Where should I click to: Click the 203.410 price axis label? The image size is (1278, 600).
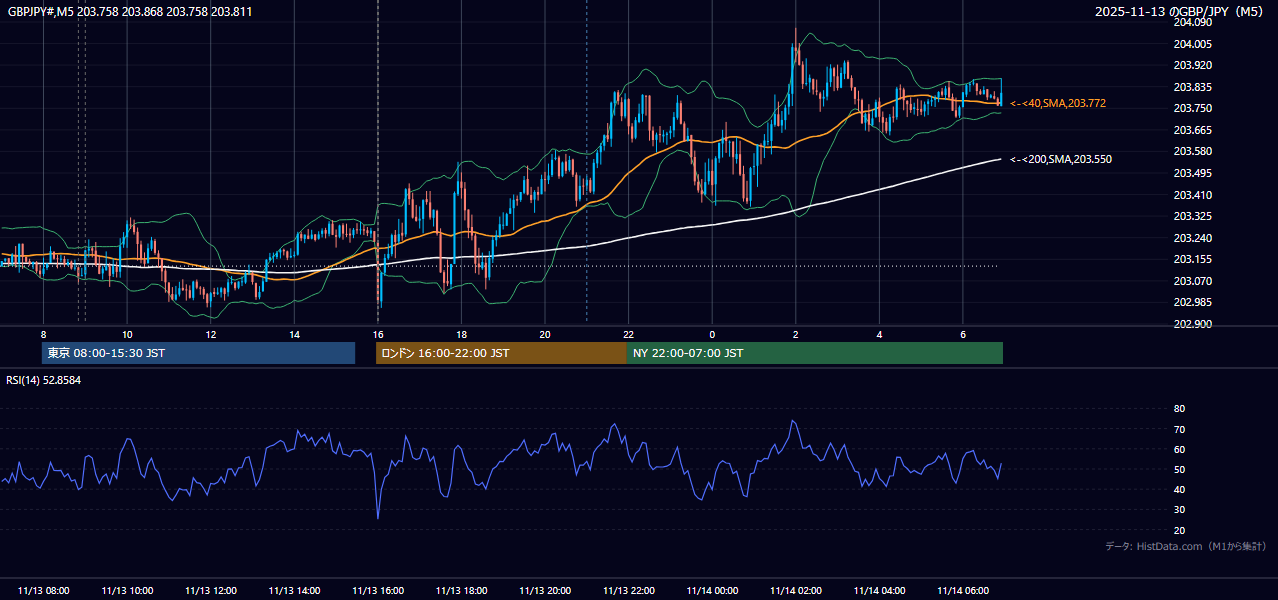coord(1192,195)
